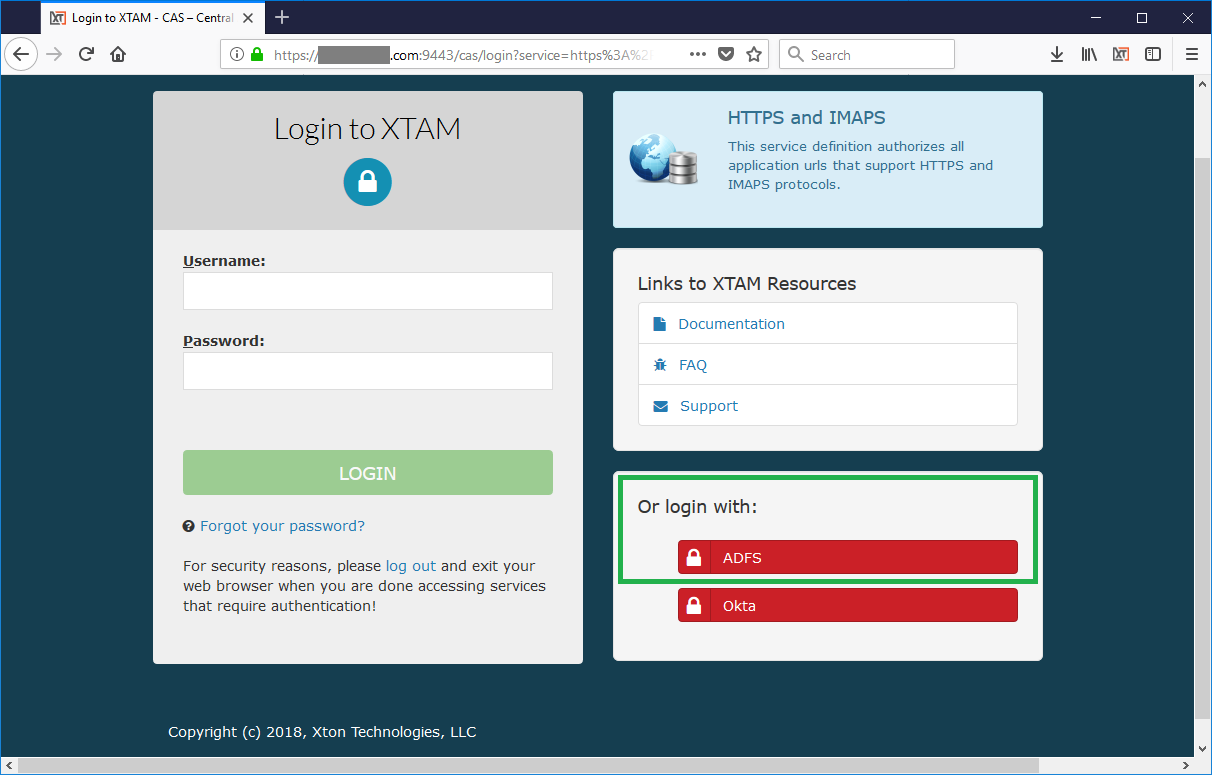This screenshot has height=775, width=1212.
Task: Open the site security padlock in the address bar
Action: pos(258,54)
